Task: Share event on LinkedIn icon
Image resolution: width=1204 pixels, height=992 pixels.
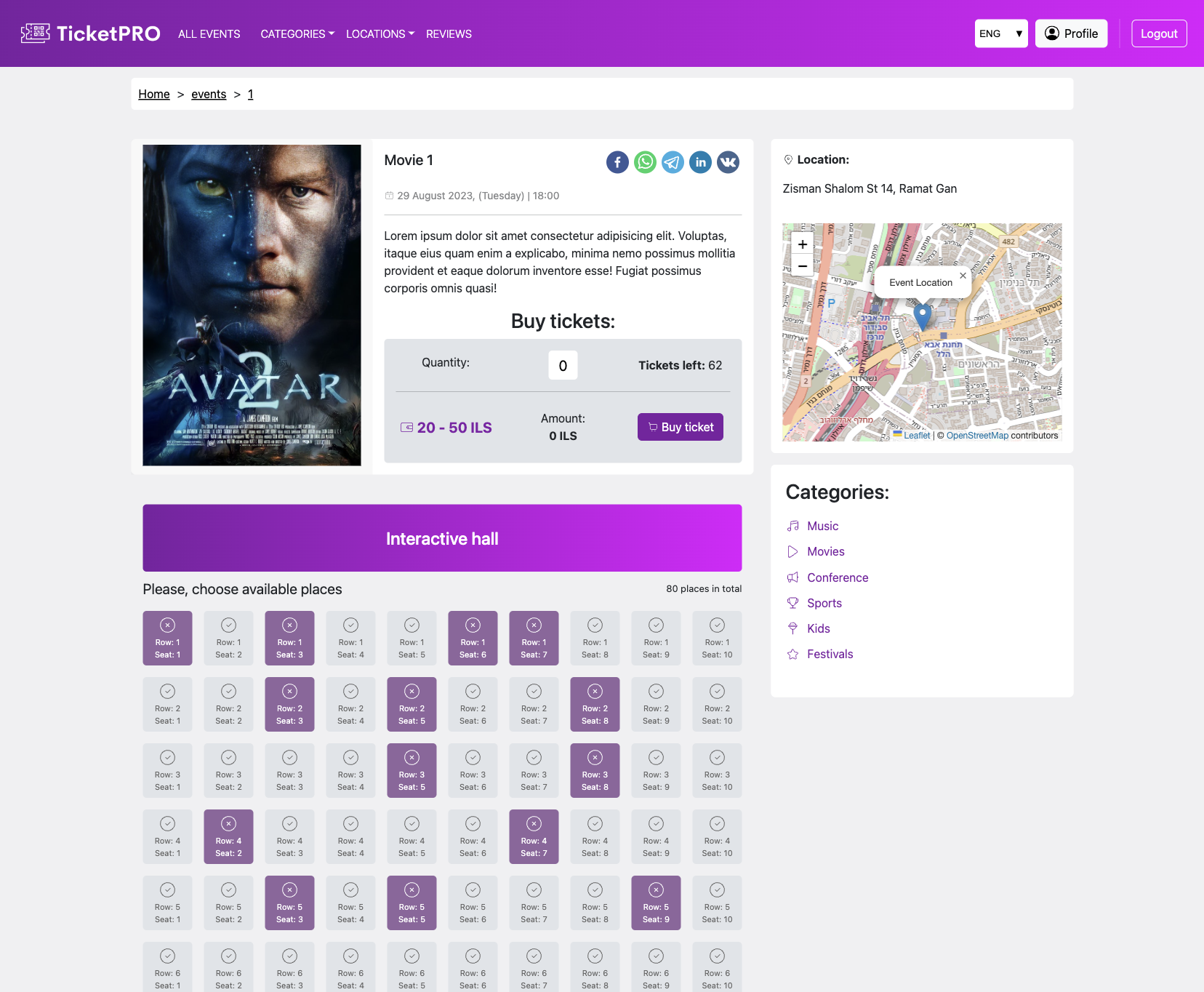Action: 700,162
